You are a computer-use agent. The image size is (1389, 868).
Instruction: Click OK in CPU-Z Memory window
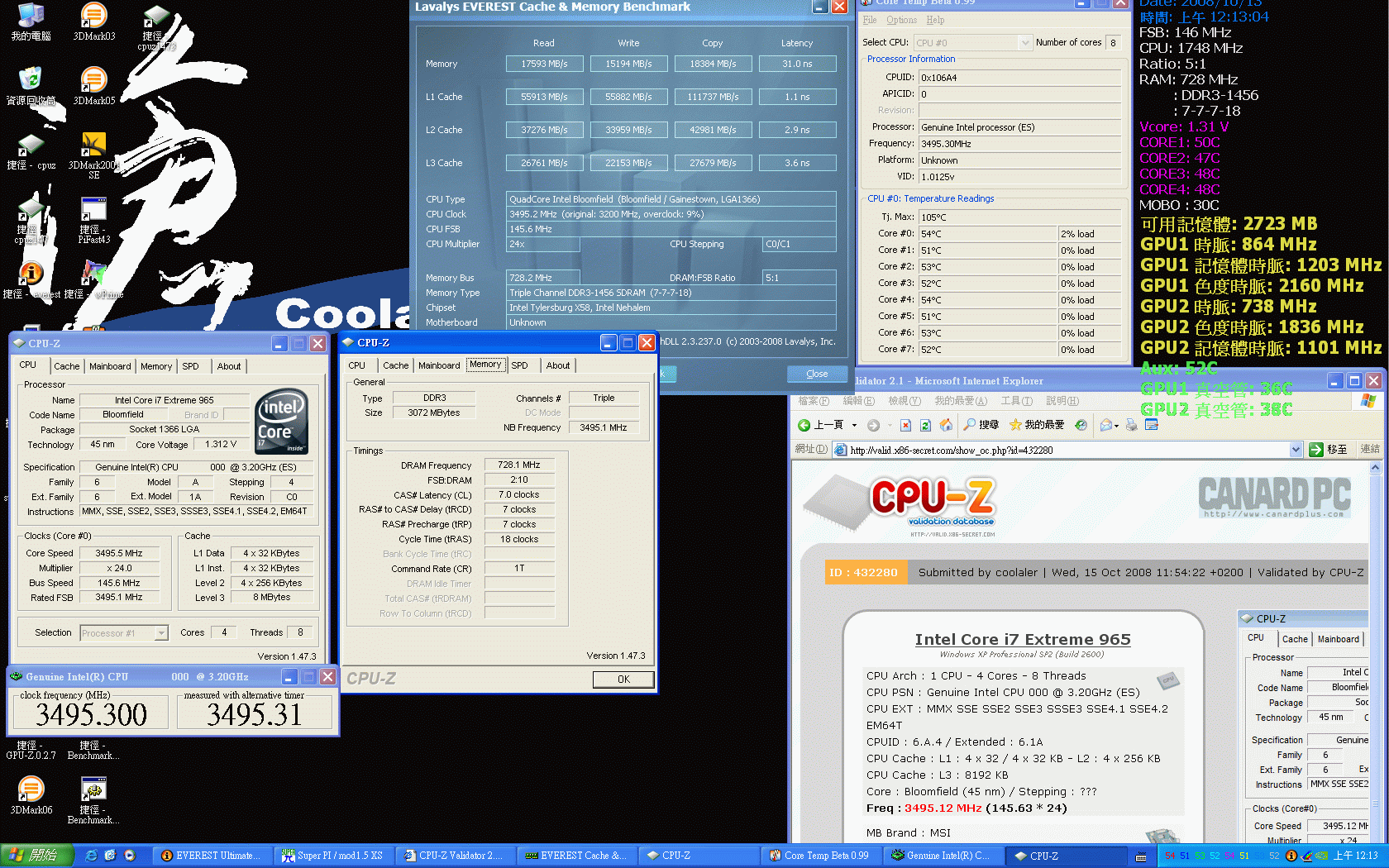click(x=623, y=680)
